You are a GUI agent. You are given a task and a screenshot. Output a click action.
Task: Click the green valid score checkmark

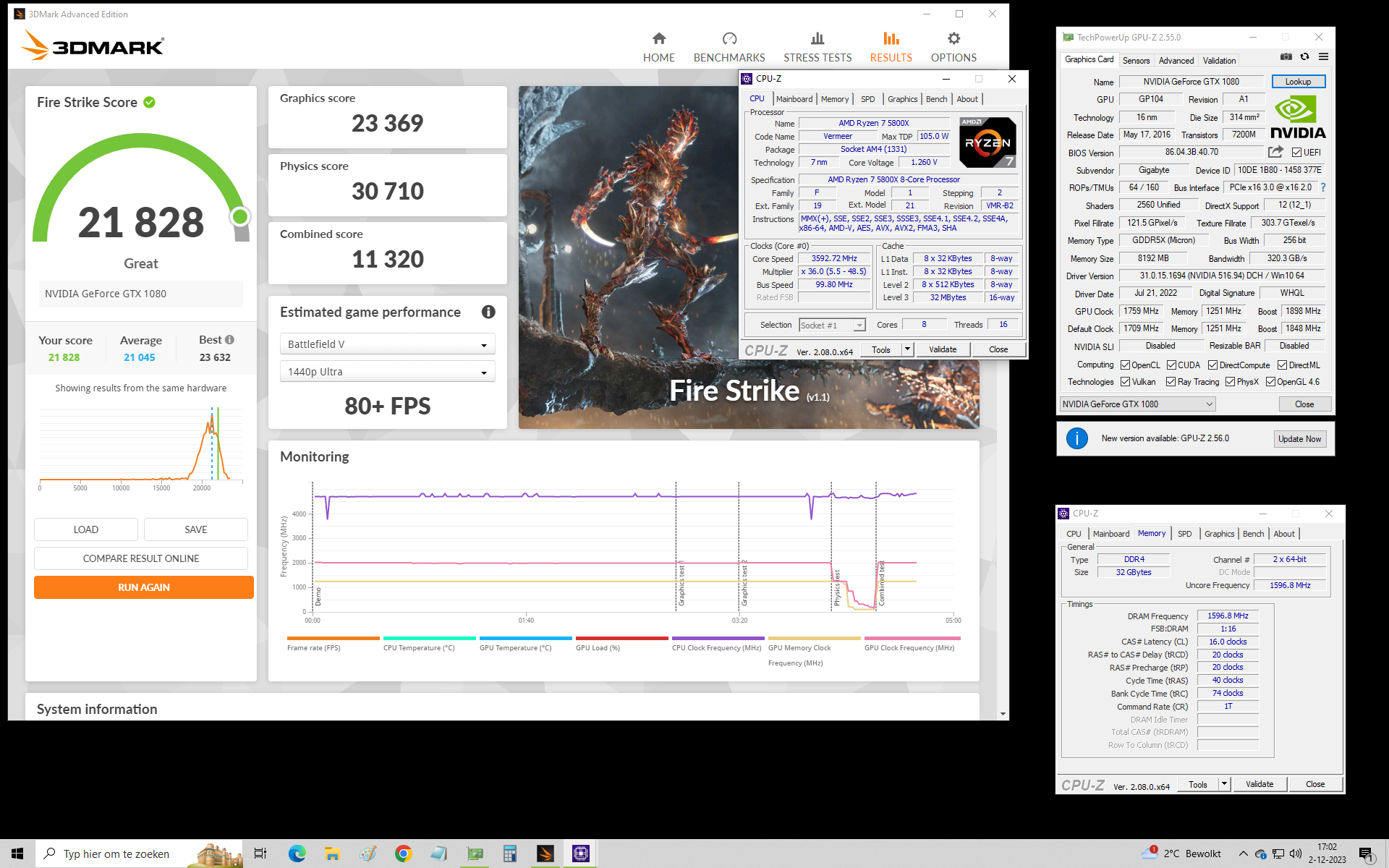tap(149, 102)
